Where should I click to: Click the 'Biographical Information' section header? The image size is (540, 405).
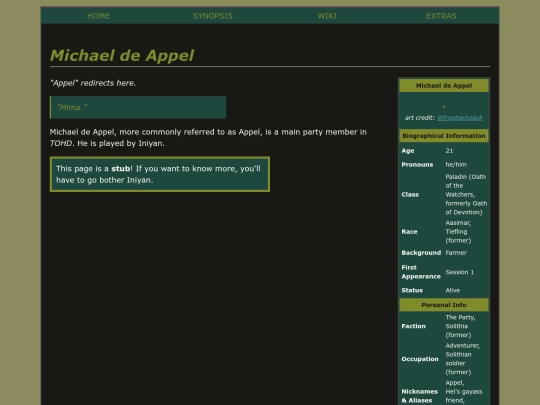444,136
